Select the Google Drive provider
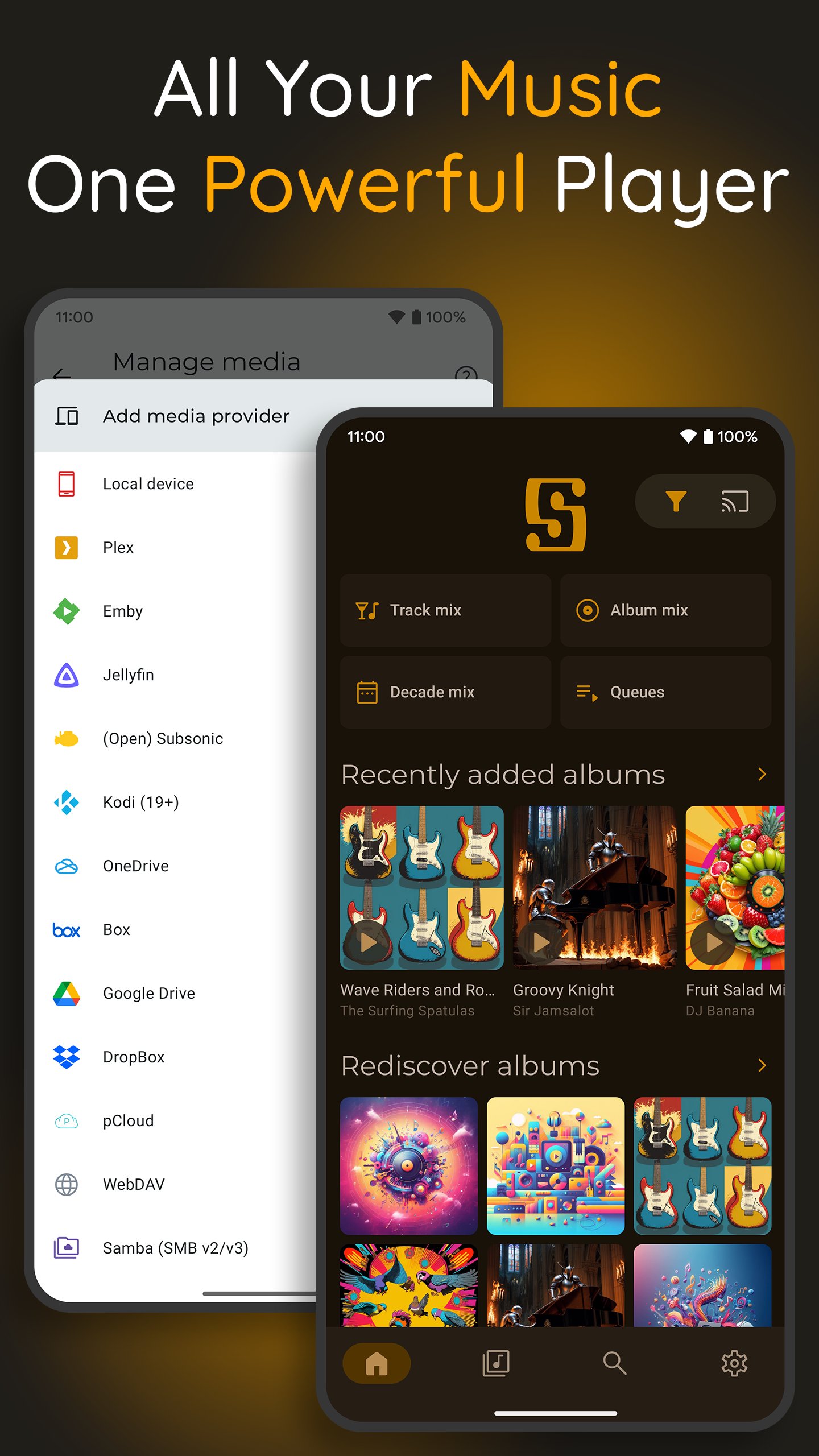Screen dimensions: 819x1456 point(148,994)
